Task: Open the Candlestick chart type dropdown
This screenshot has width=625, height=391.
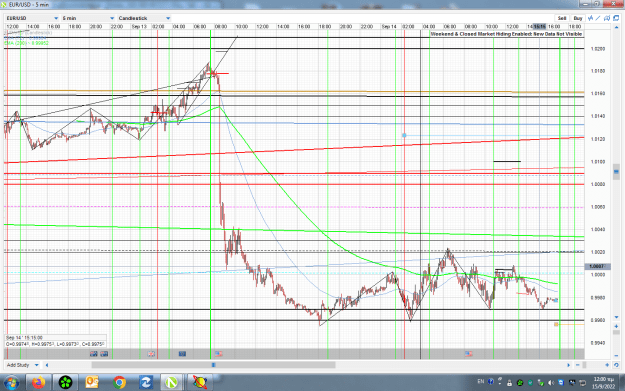Action: pyautogui.click(x=144, y=18)
